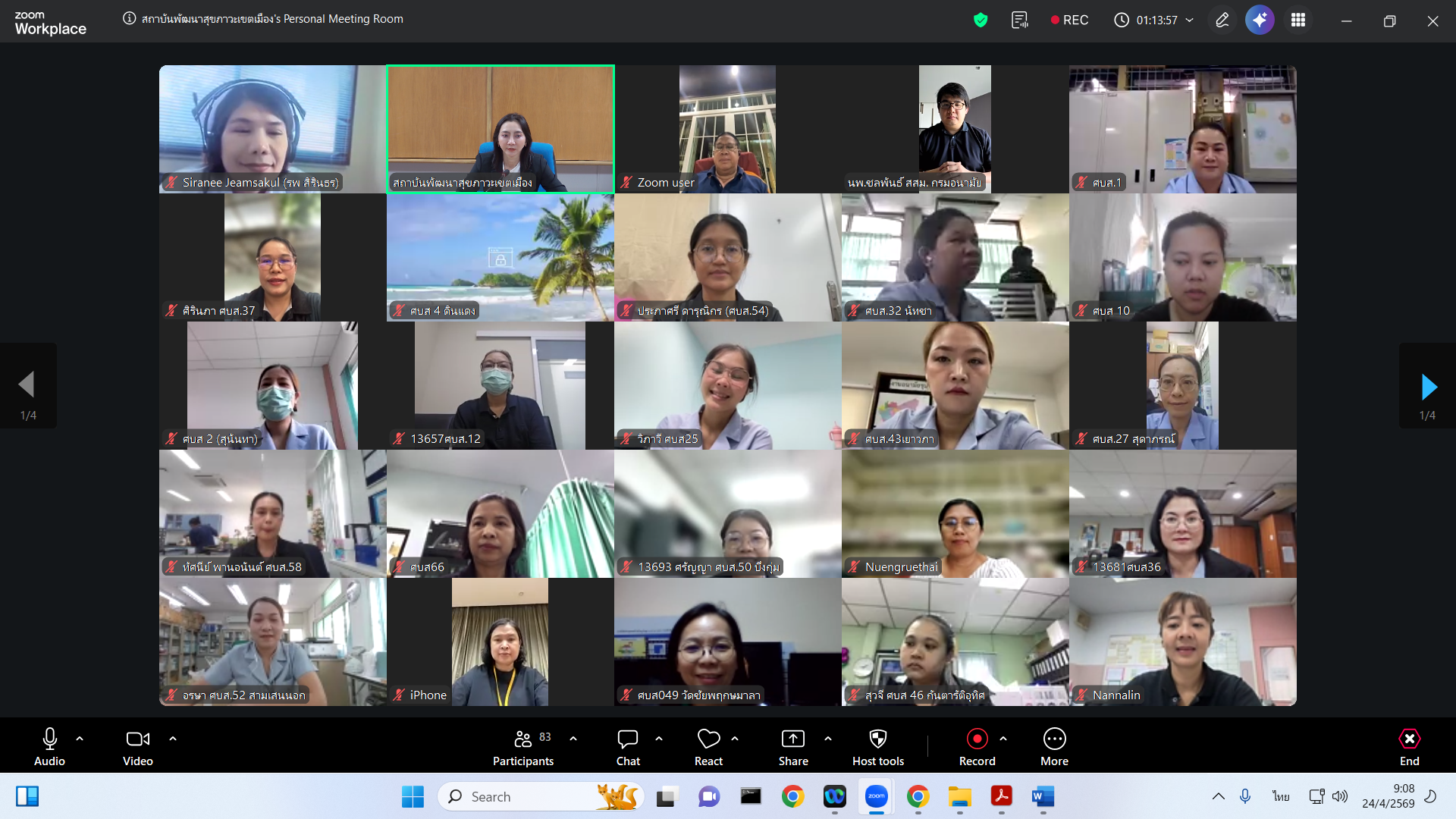The width and height of the screenshot is (1456, 819).
Task: Open the Chat panel
Action: point(628,739)
